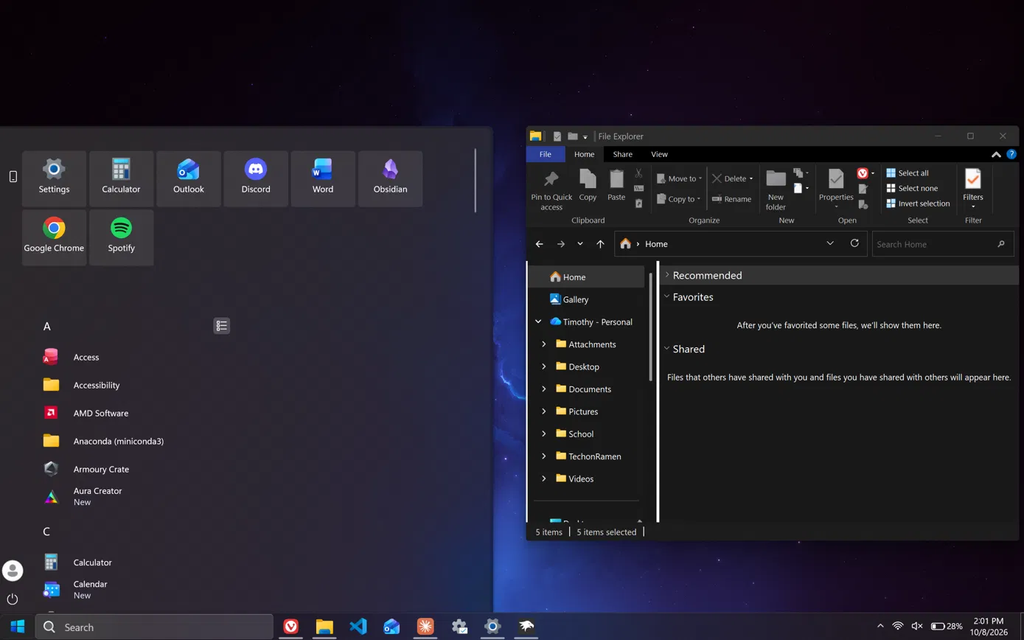Click the Copy button in Clipboard group
Viewport: 1024px width, 640px height.
[x=588, y=185]
